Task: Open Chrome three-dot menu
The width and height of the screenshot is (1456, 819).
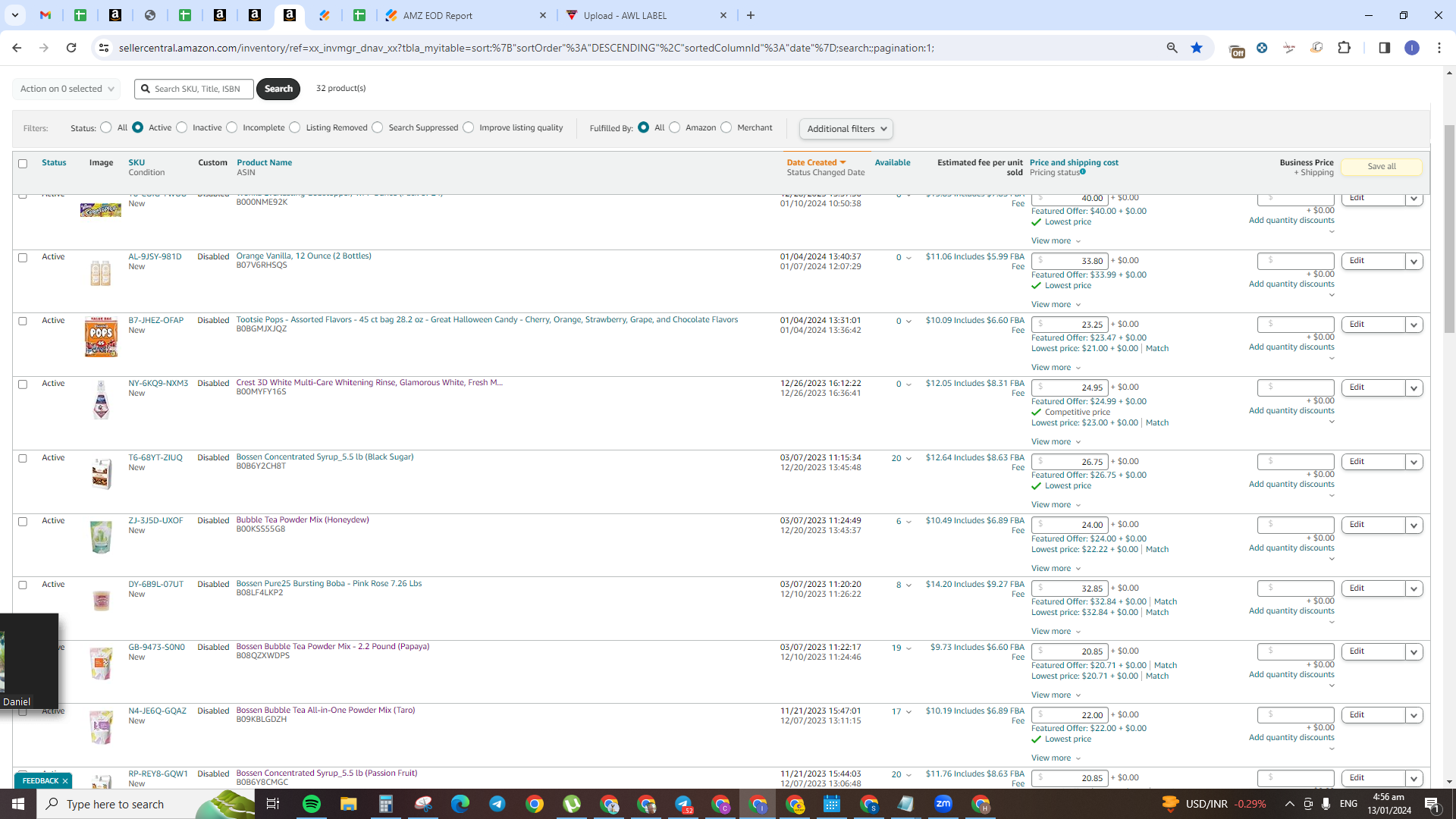Action: point(1439,48)
